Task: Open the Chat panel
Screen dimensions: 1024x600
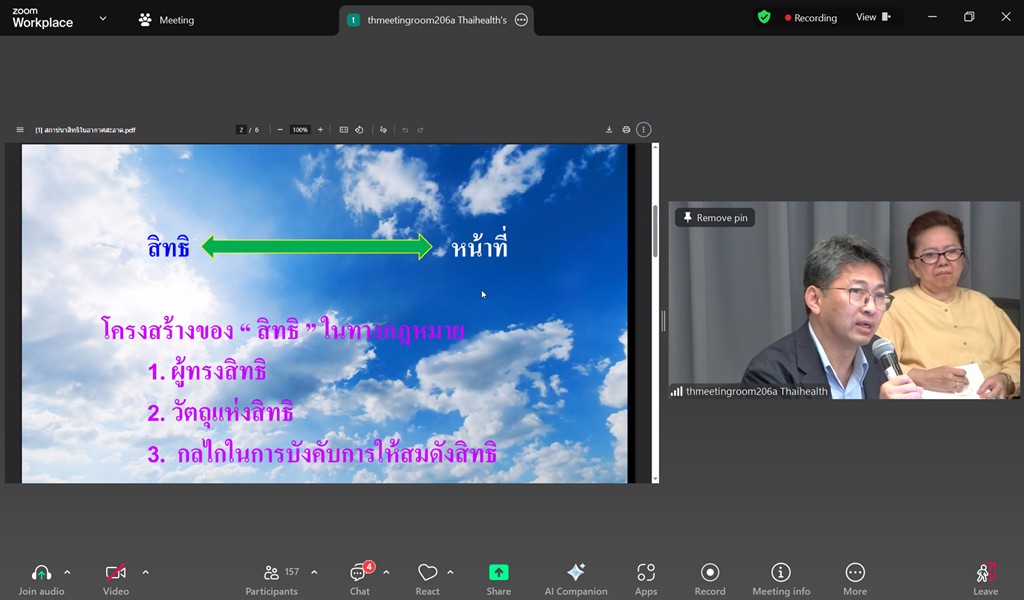Action: tap(359, 573)
